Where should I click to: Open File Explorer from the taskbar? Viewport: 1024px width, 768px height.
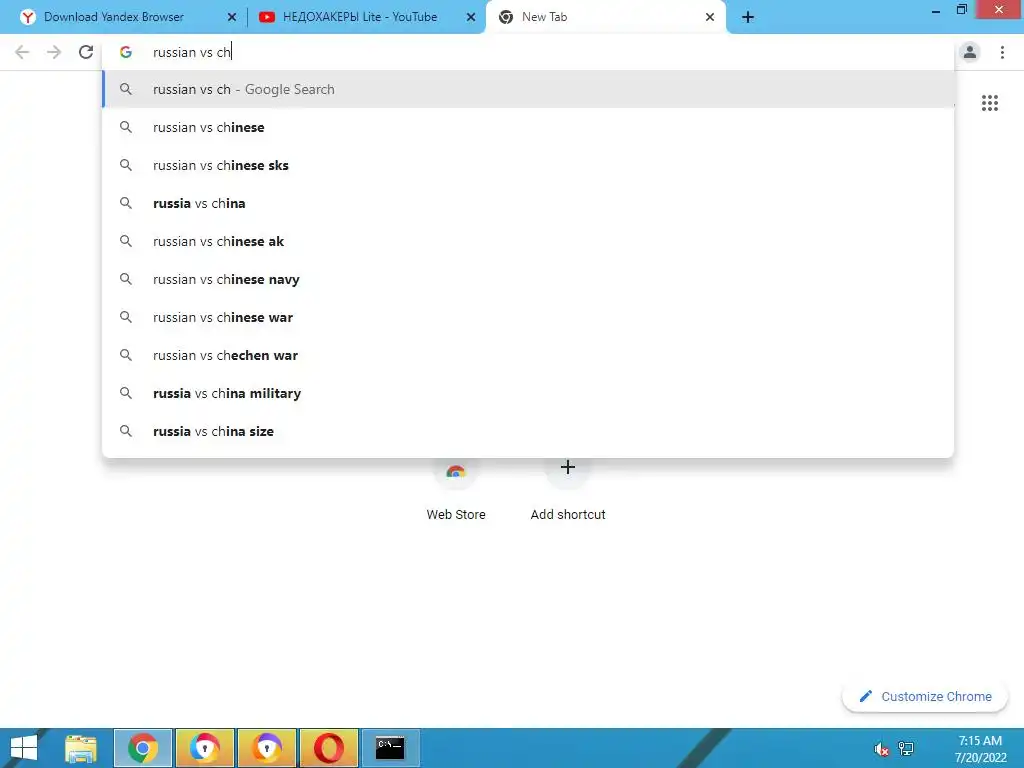81,748
